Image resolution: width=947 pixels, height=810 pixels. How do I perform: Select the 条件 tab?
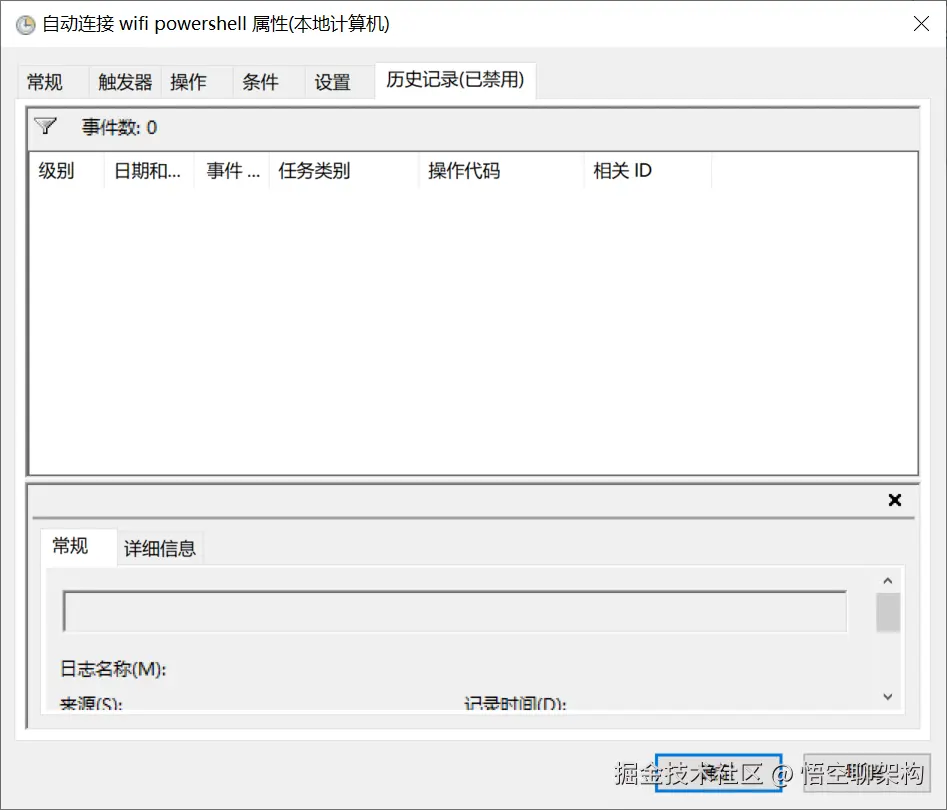(259, 82)
